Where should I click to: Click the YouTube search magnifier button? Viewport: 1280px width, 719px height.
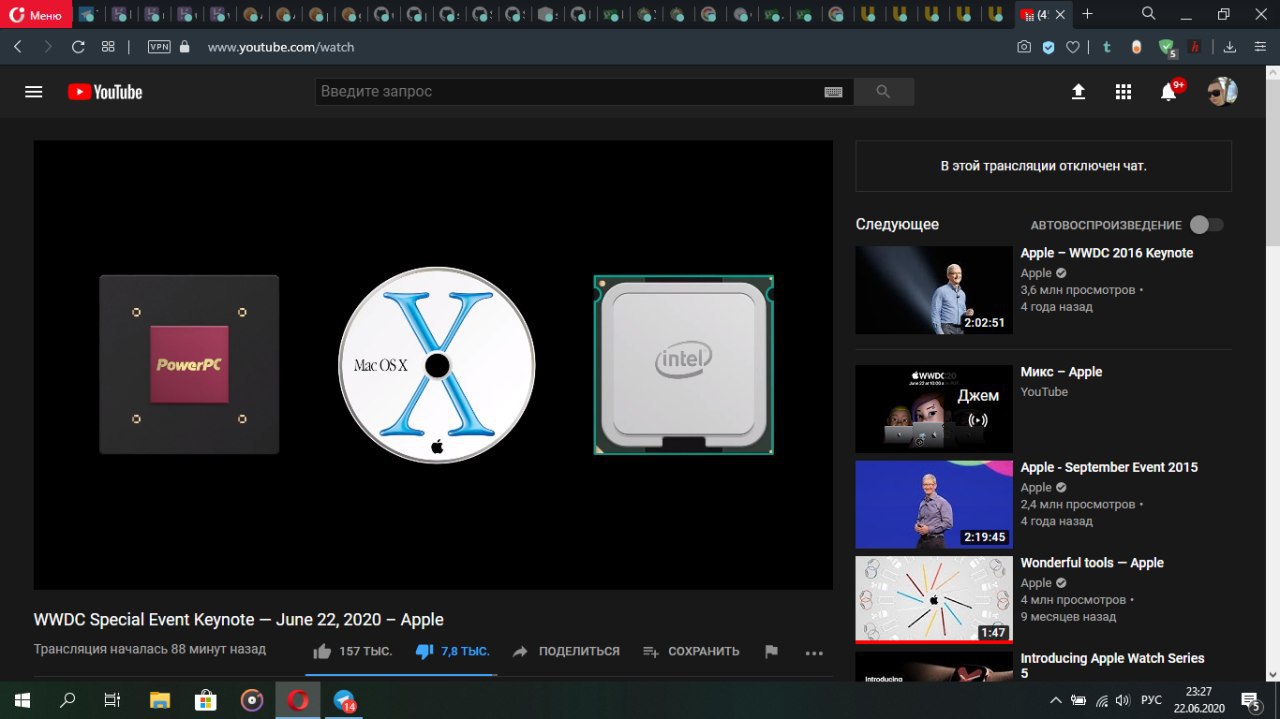click(883, 92)
